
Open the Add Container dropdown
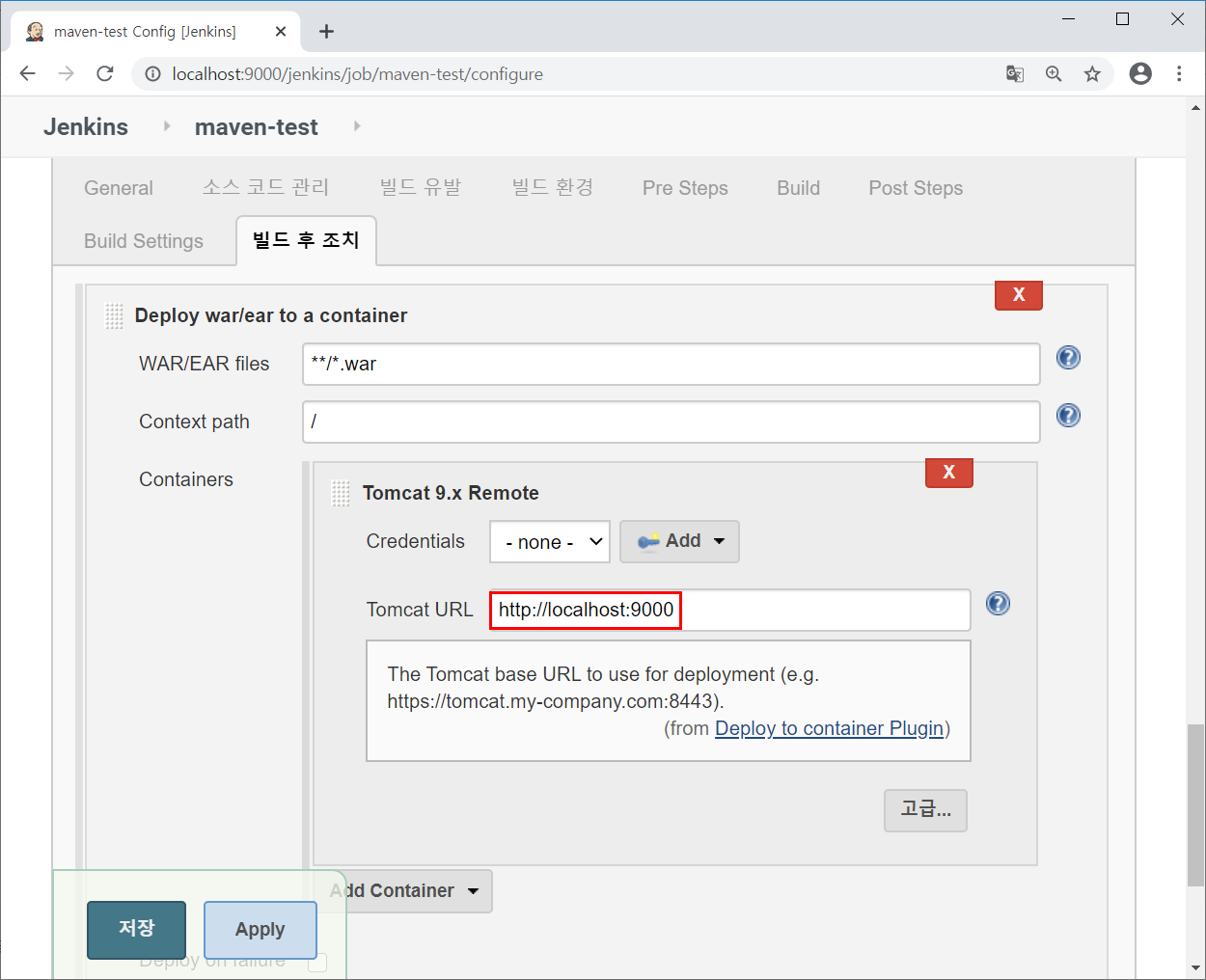[403, 891]
